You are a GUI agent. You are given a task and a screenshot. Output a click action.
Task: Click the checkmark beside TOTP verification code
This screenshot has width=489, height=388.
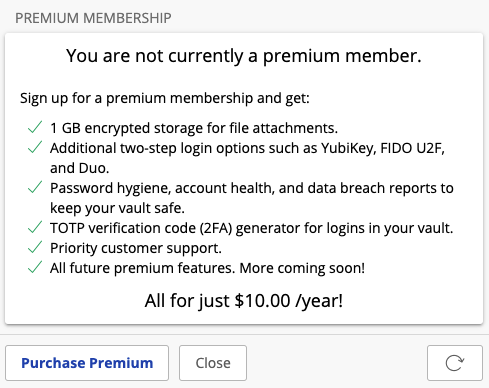[35, 227]
